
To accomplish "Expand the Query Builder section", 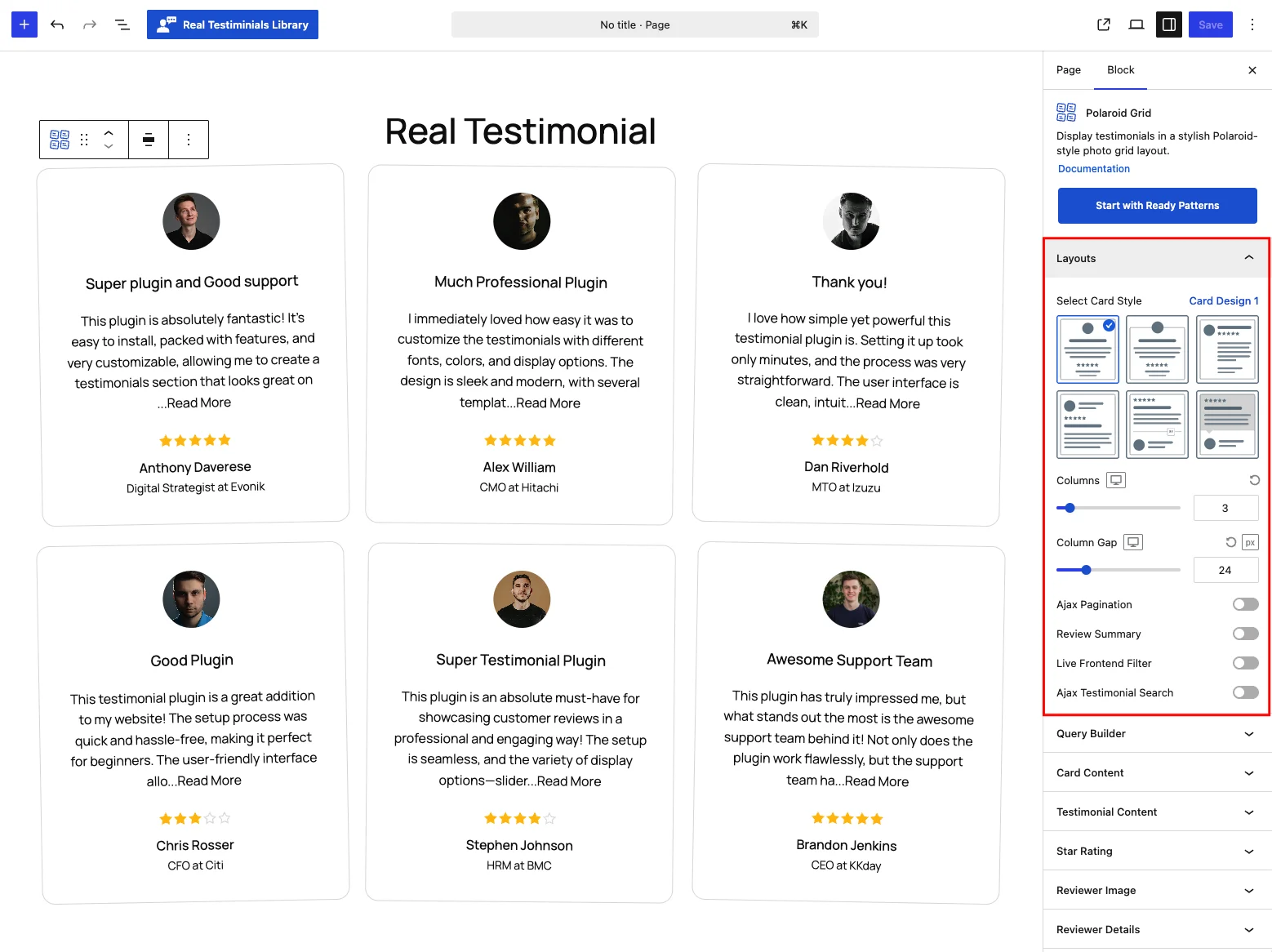I will pyautogui.click(x=1156, y=733).
